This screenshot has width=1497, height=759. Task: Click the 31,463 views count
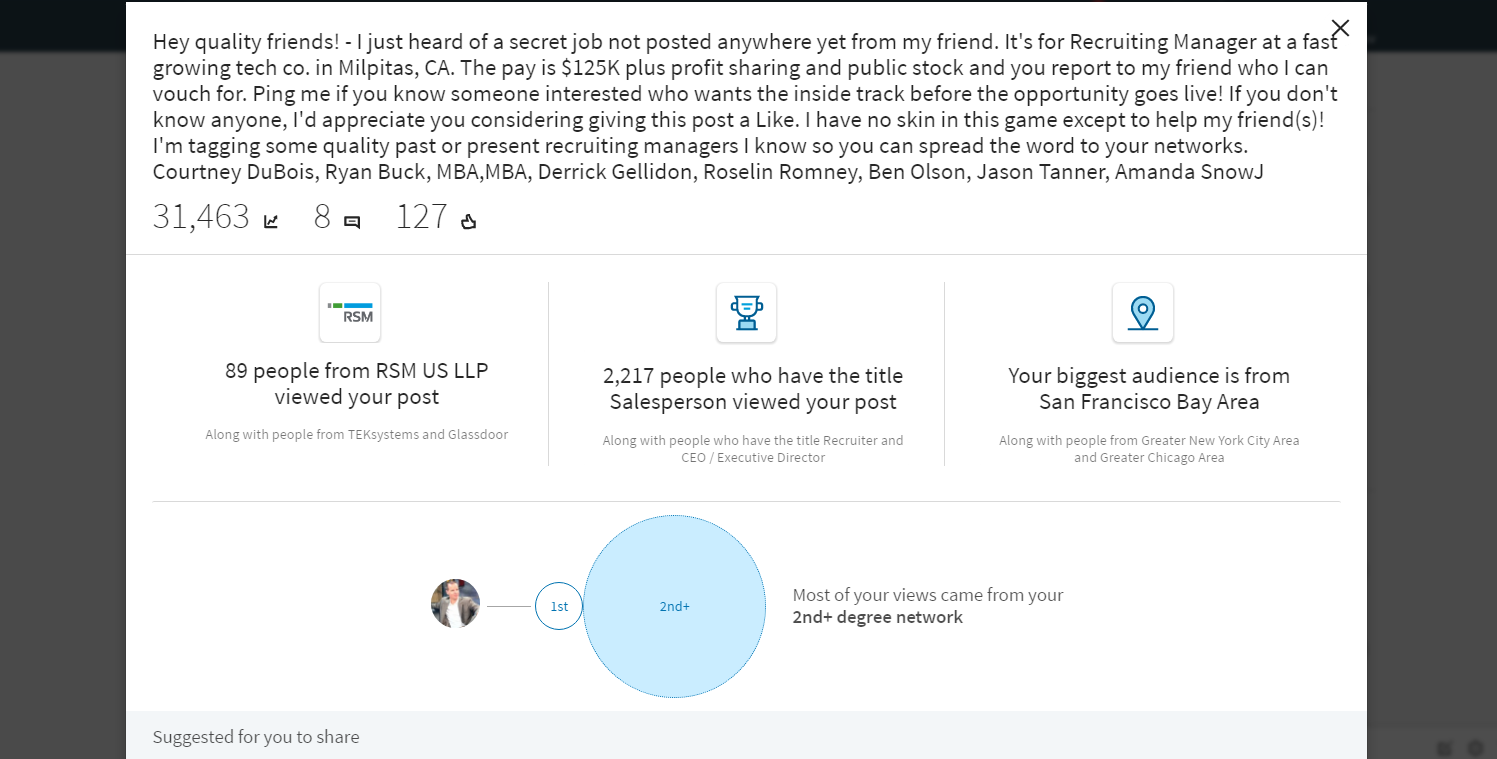[201, 217]
